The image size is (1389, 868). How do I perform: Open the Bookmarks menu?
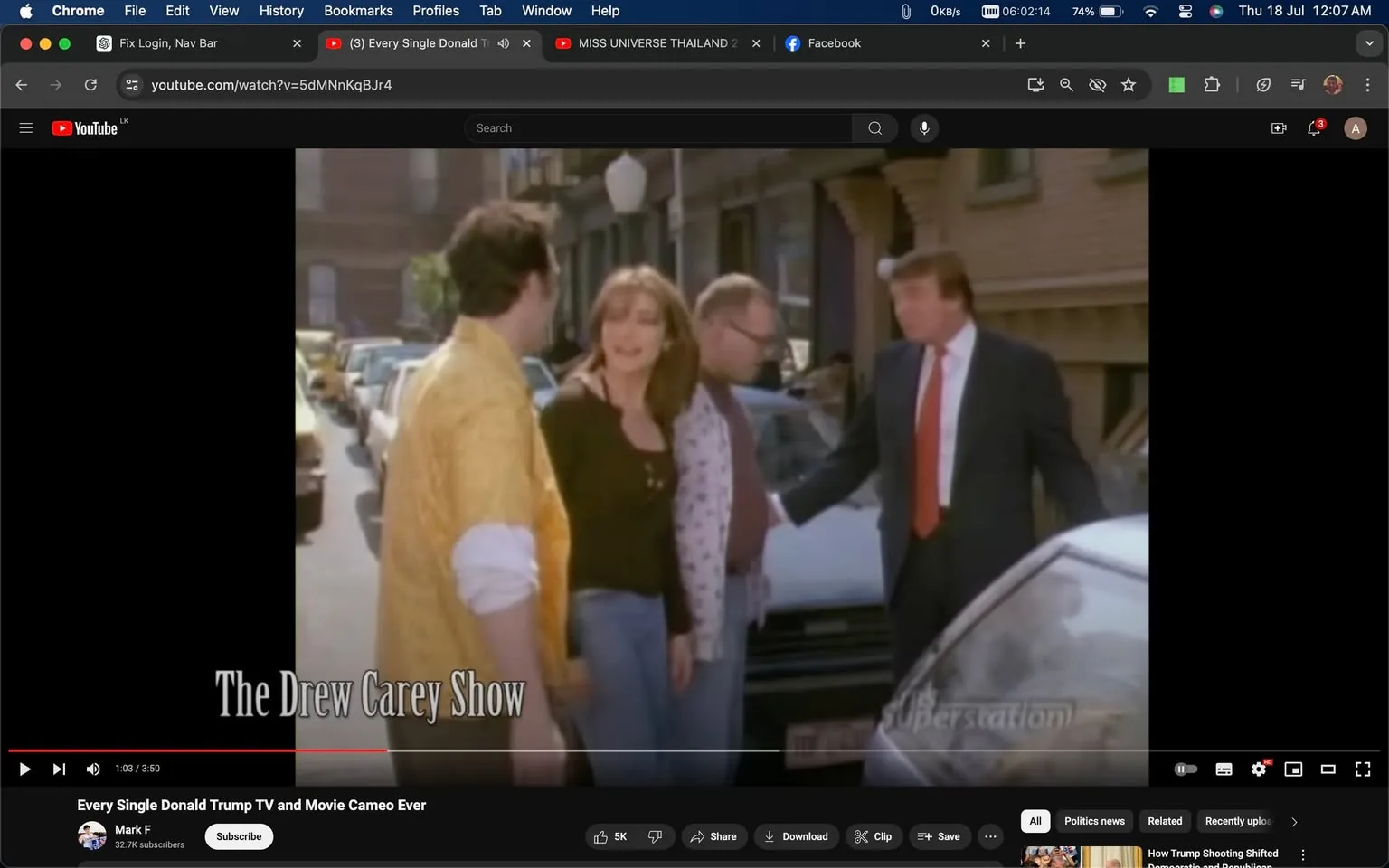click(358, 11)
